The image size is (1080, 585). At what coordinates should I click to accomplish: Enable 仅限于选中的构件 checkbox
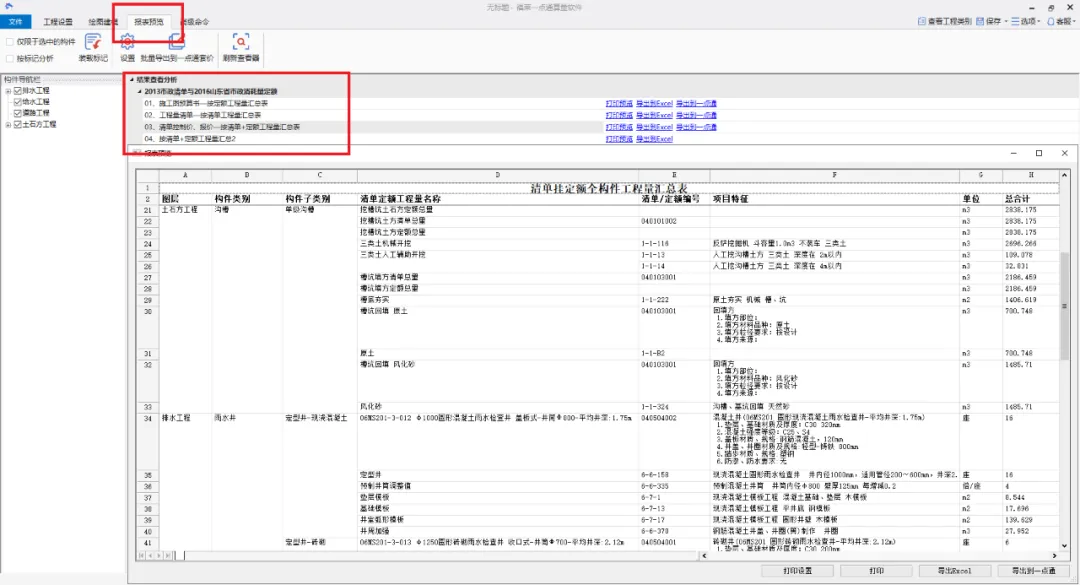[x=10, y=43]
